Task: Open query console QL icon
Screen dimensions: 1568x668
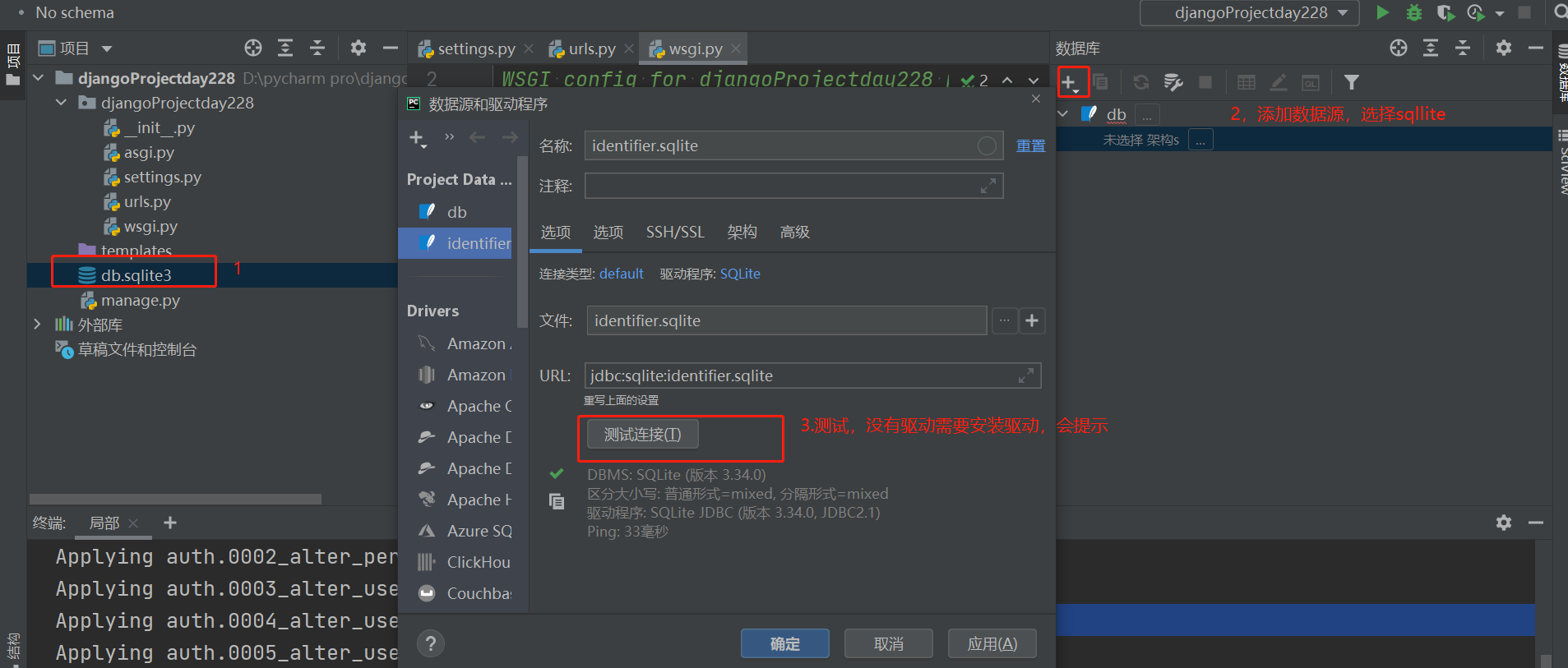Action: [x=1311, y=82]
